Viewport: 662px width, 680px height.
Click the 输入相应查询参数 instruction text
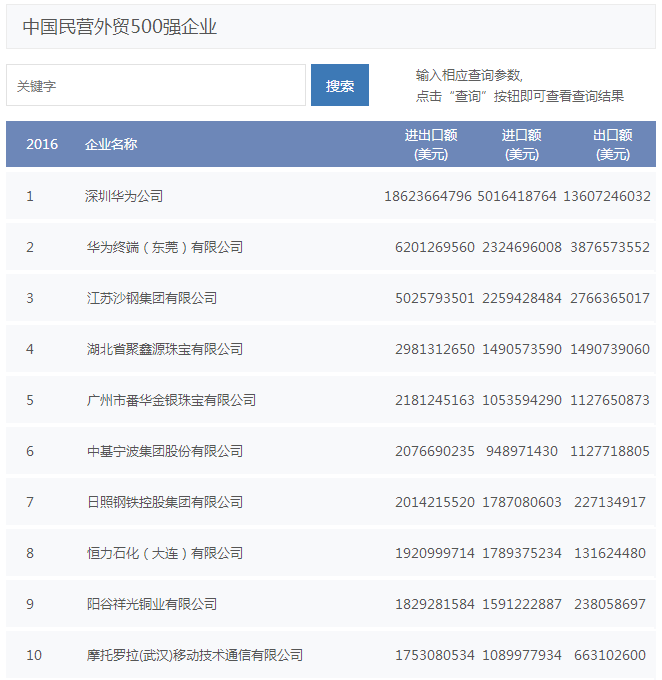coord(469,75)
